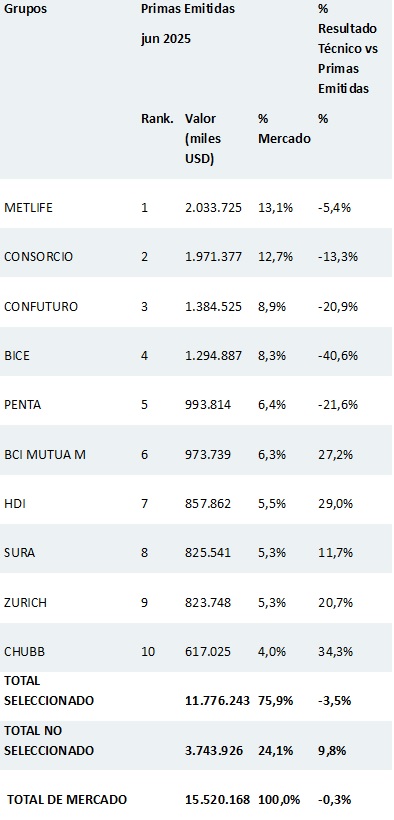Screen dimensions: 394x820
Task: Select TOTAL SELECCIONADO row label
Action: [49, 691]
